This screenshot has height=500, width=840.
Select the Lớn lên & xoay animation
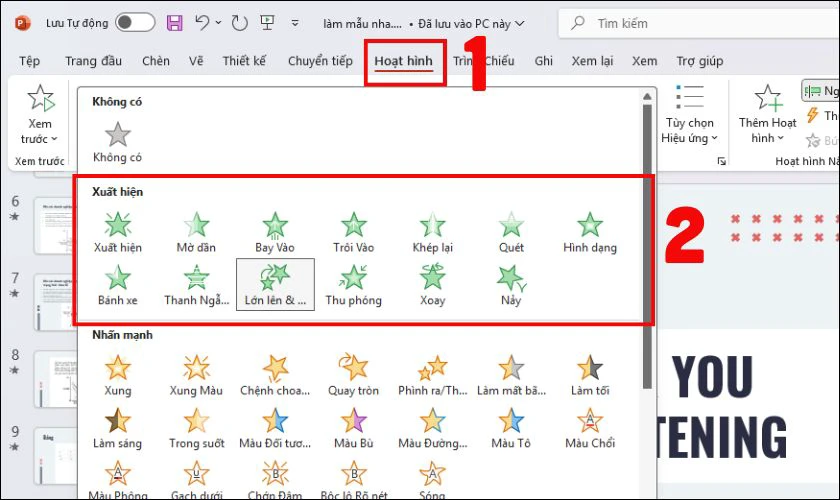click(275, 285)
